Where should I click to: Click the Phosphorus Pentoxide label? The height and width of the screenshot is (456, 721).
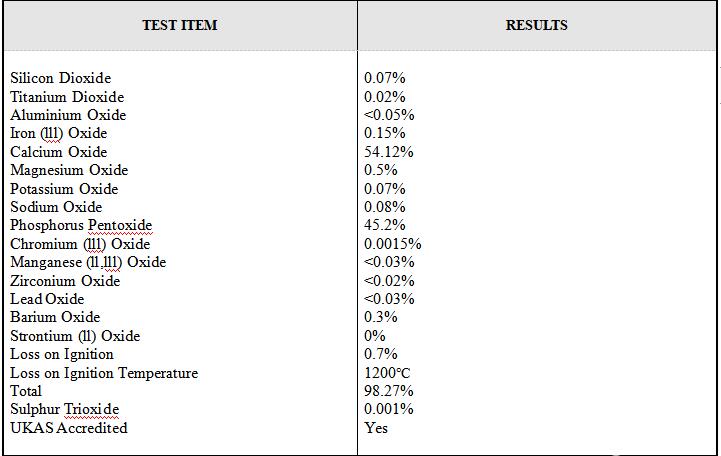click(81, 225)
